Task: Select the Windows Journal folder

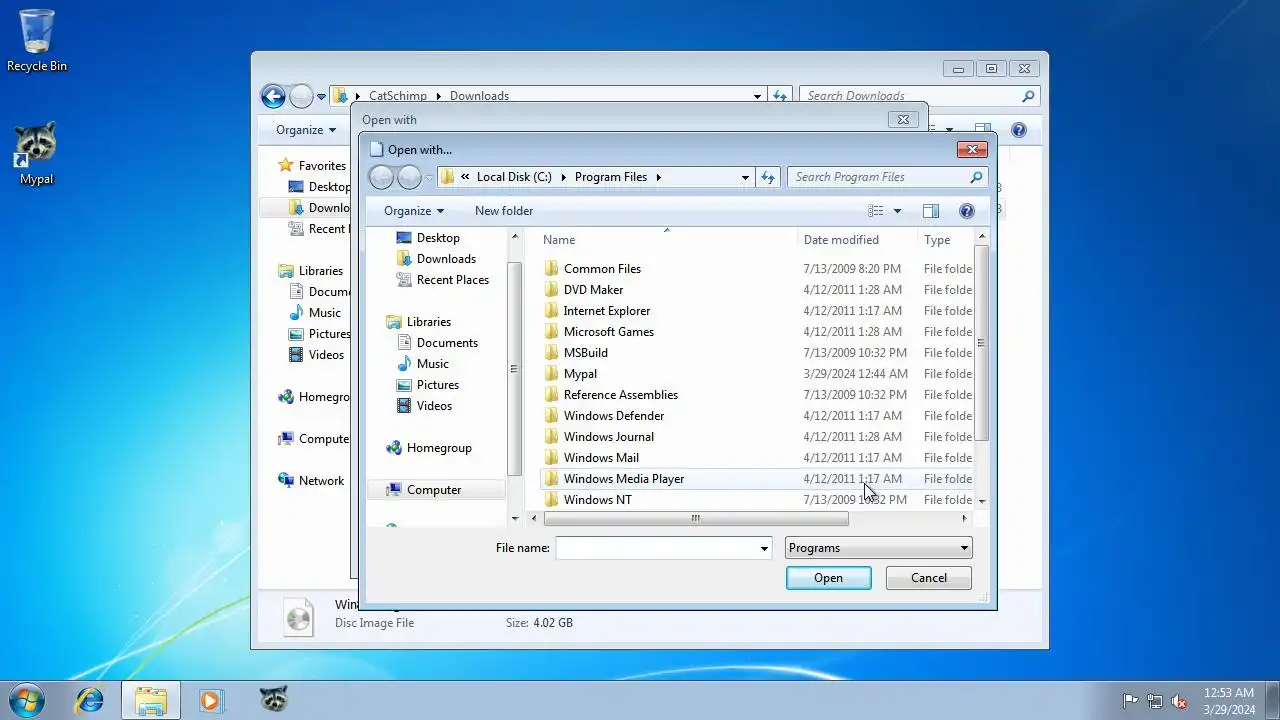Action: (608, 437)
